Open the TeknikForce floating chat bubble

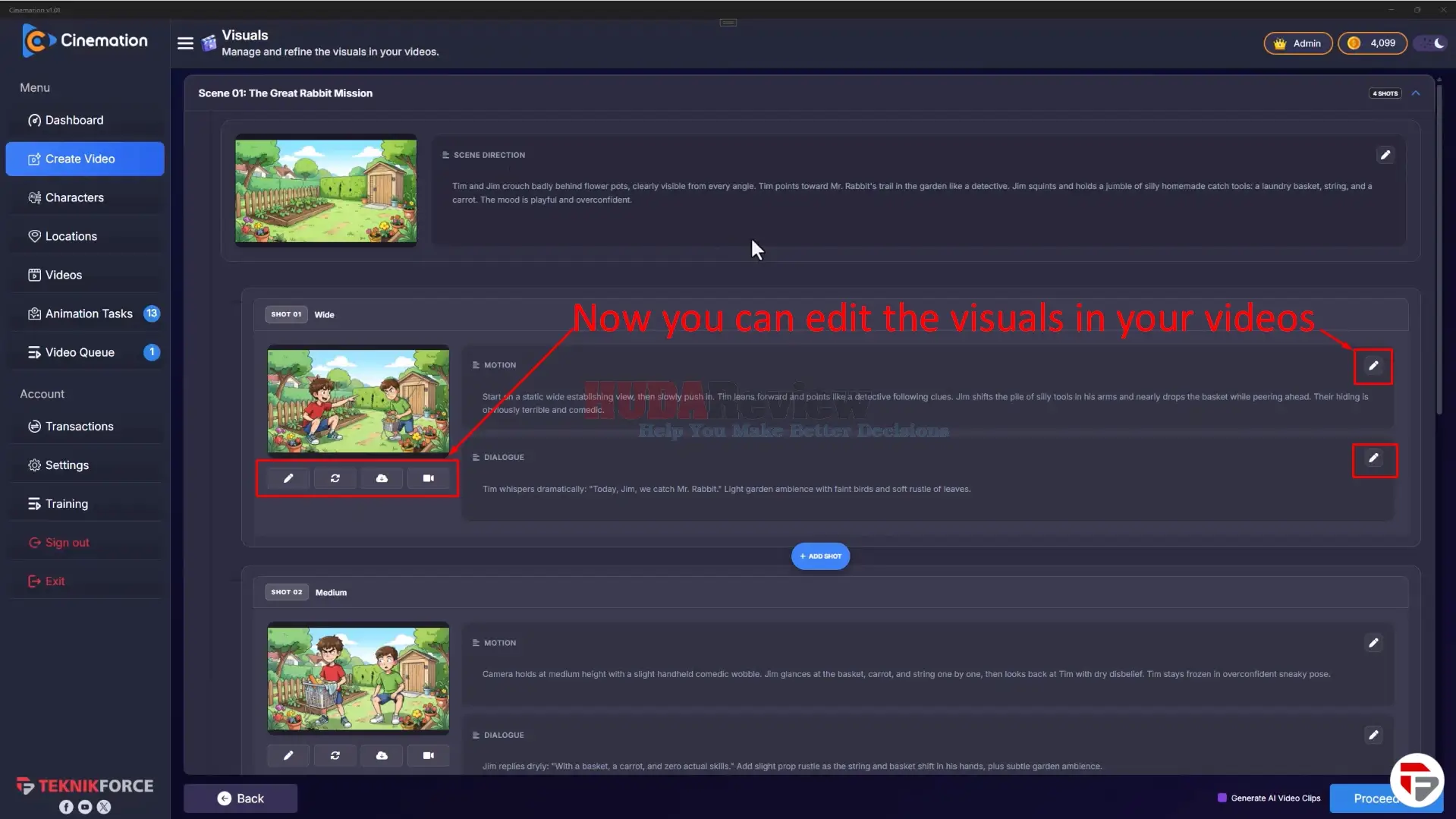(x=1417, y=780)
